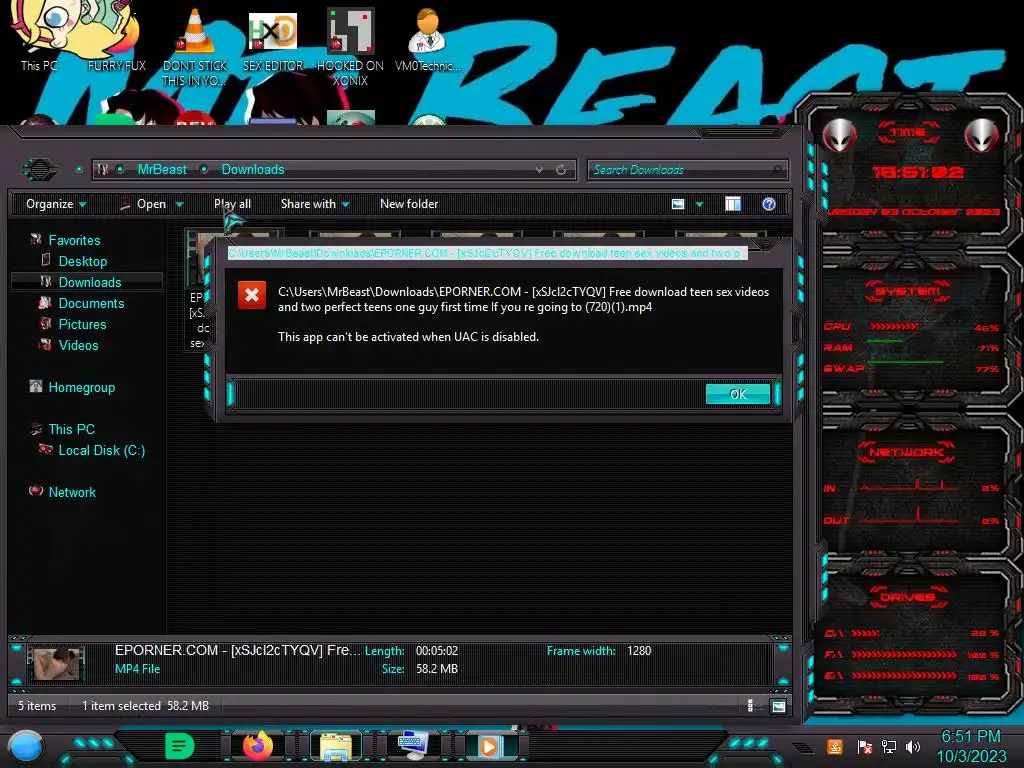
Task: Click the CPU usage bar in SYSTEM widget
Action: [x=894, y=327]
